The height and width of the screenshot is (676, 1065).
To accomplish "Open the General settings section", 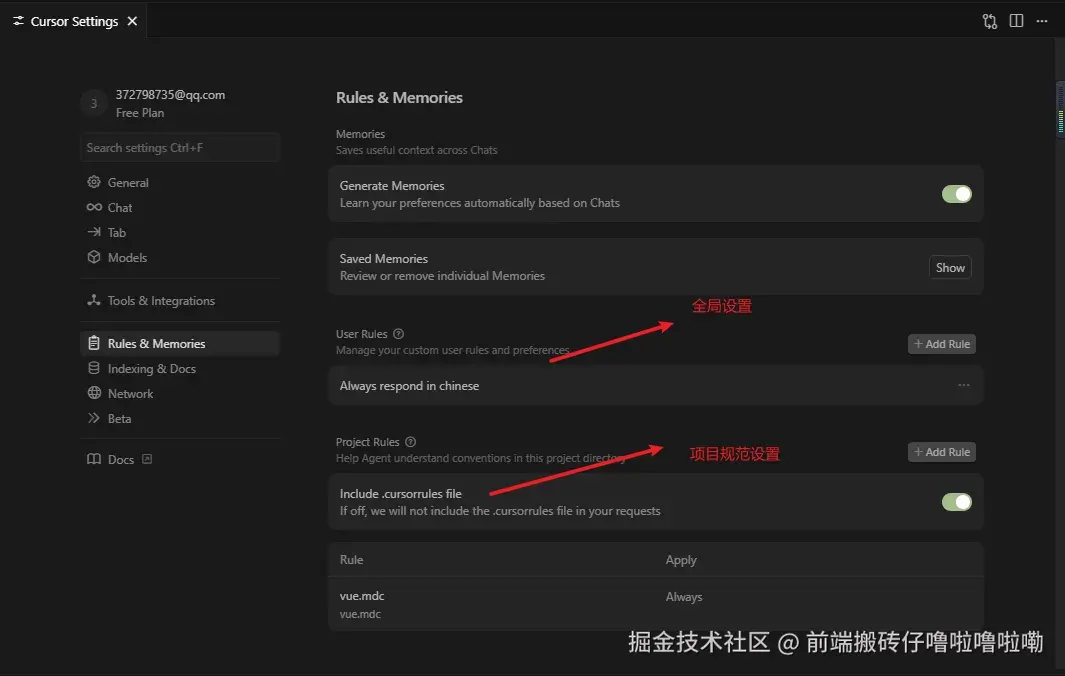I will (180, 182).
